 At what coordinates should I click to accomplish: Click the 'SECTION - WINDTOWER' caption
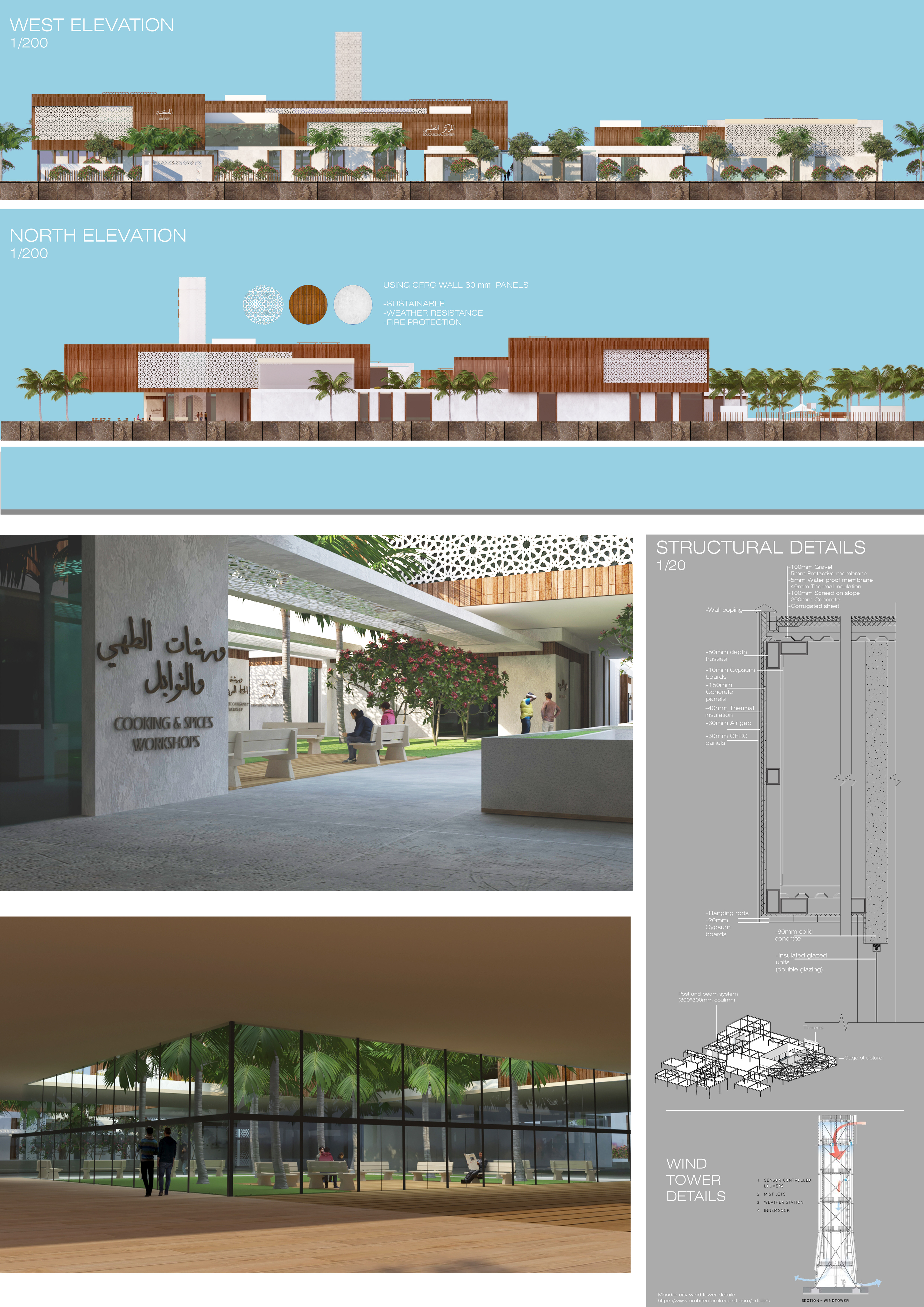(x=825, y=1301)
